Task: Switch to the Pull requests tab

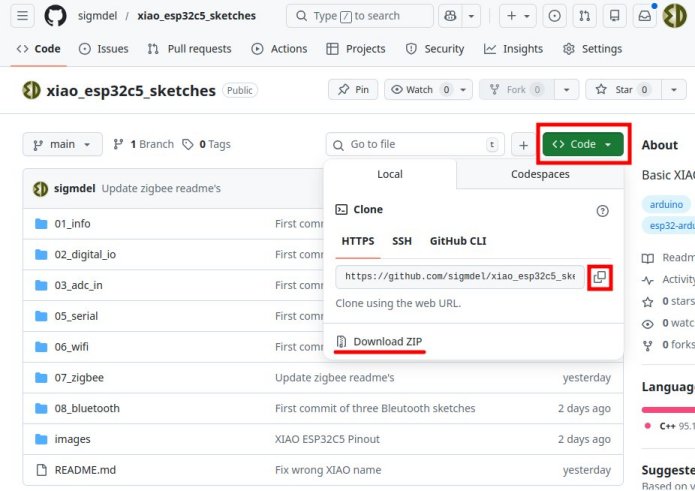Action: coord(190,49)
